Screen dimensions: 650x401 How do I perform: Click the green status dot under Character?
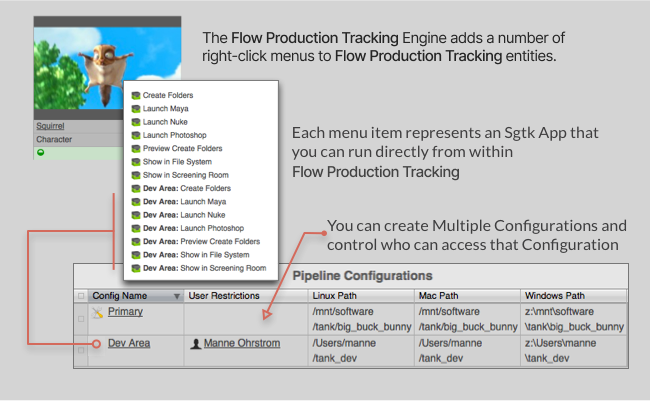click(40, 153)
